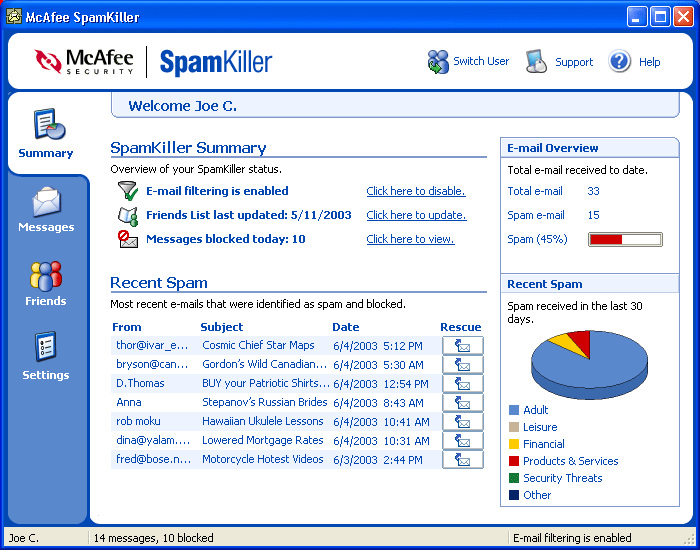Select sender D.Thomas in spam list
700x550 pixels.
pos(140,383)
